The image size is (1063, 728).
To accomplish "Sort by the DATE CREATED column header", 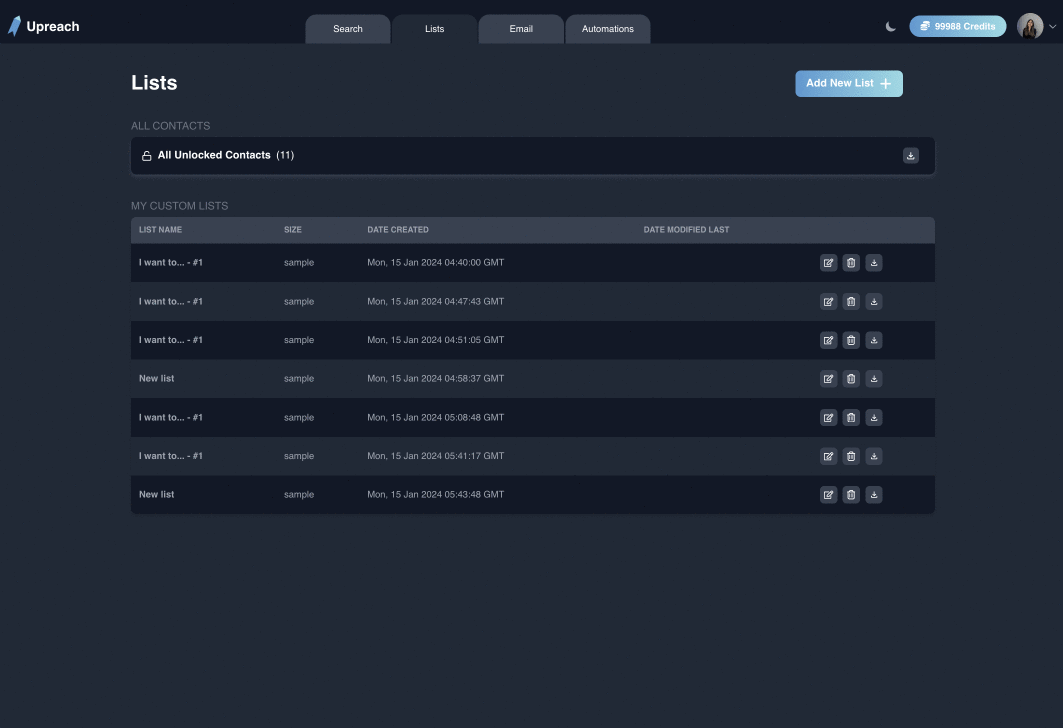I will point(398,230).
